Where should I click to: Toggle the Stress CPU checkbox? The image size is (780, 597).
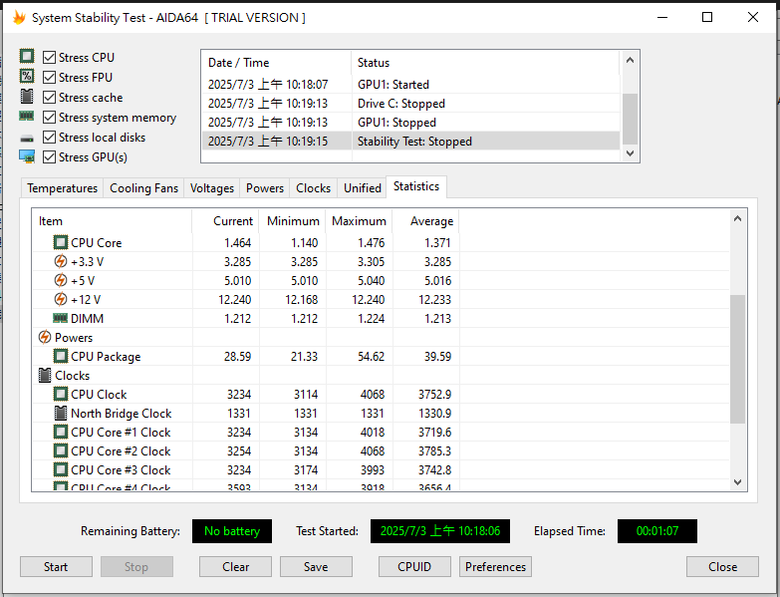(49, 58)
